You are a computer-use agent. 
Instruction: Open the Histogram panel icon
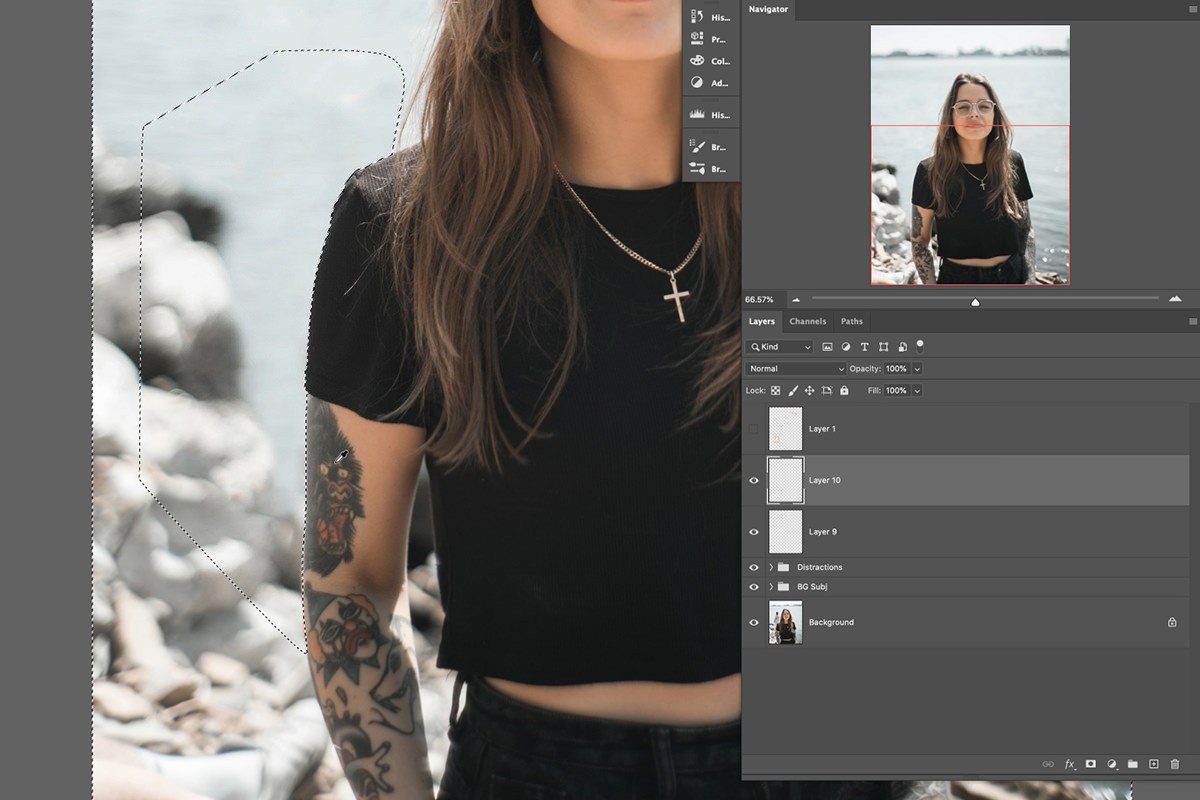coord(698,115)
